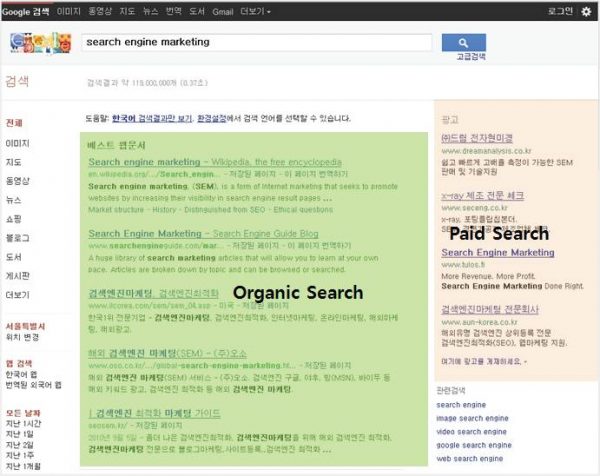Select 전체 in the left sidebar
This screenshot has width=600, height=476.
pyautogui.click(x=14, y=123)
